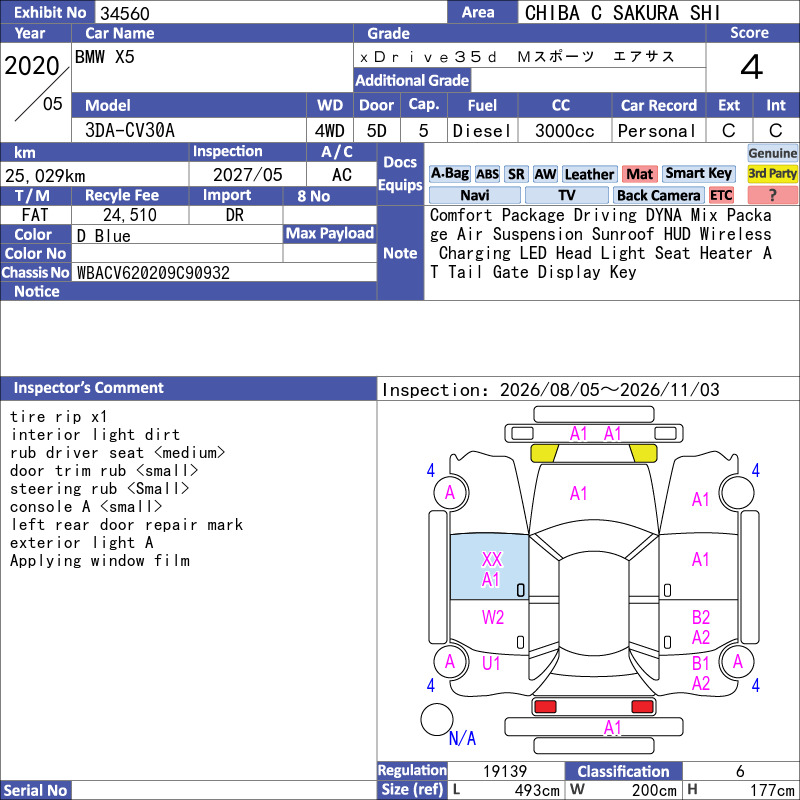This screenshot has width=800, height=800.
Task: Click exhibit number 34560
Action: click(x=125, y=14)
